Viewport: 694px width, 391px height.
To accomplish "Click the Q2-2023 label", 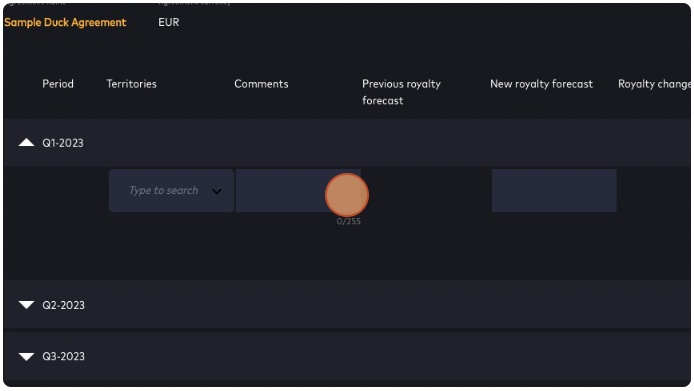I will click(63, 305).
